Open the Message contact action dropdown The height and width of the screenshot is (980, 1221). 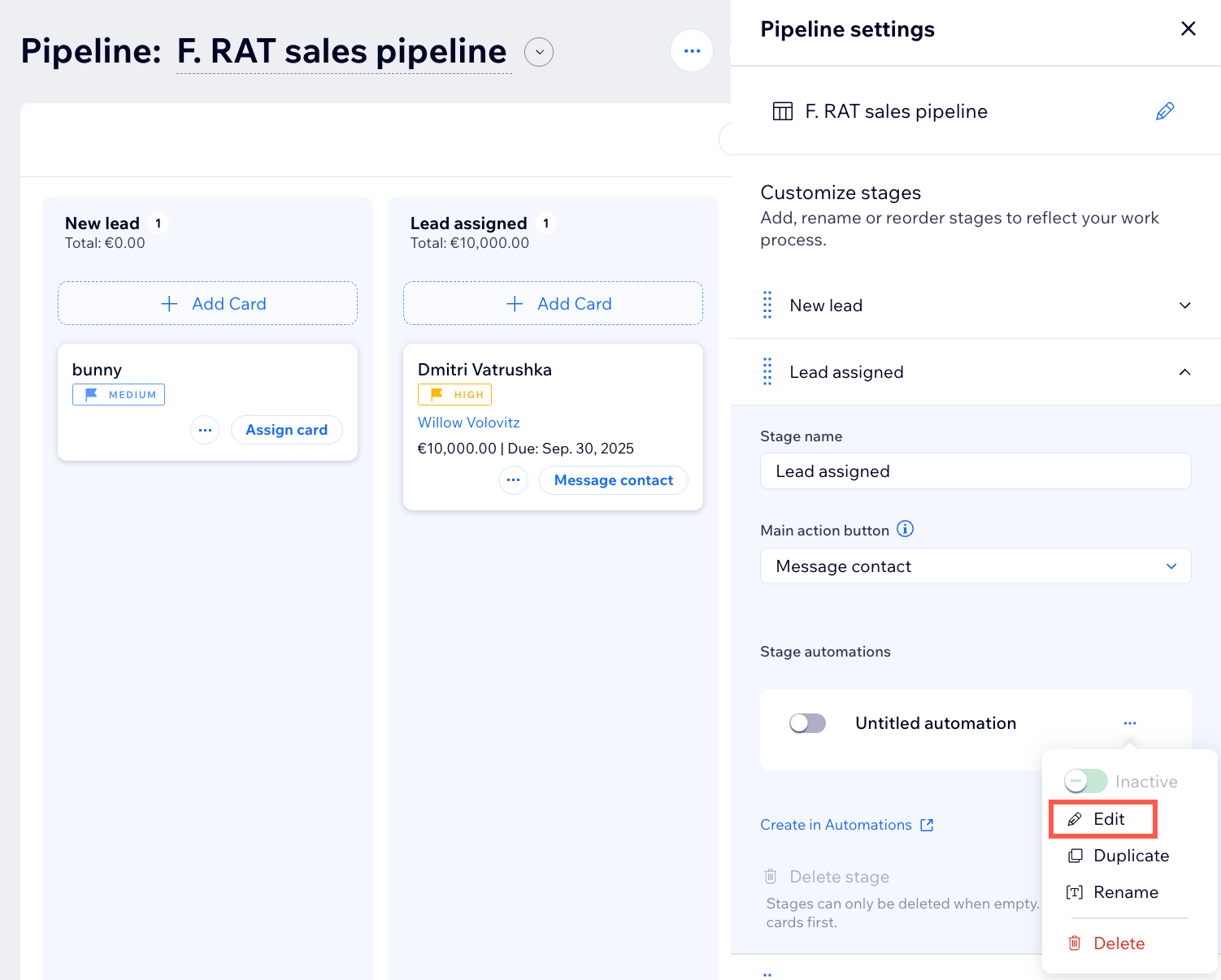pos(975,566)
